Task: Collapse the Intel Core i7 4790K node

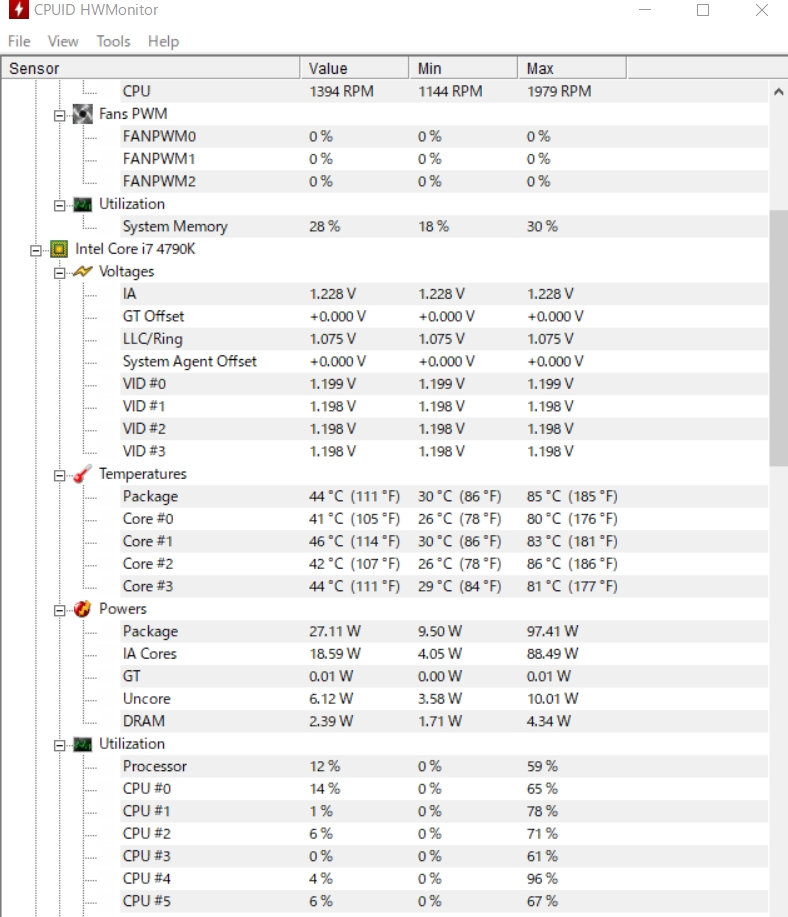Action: (37, 249)
